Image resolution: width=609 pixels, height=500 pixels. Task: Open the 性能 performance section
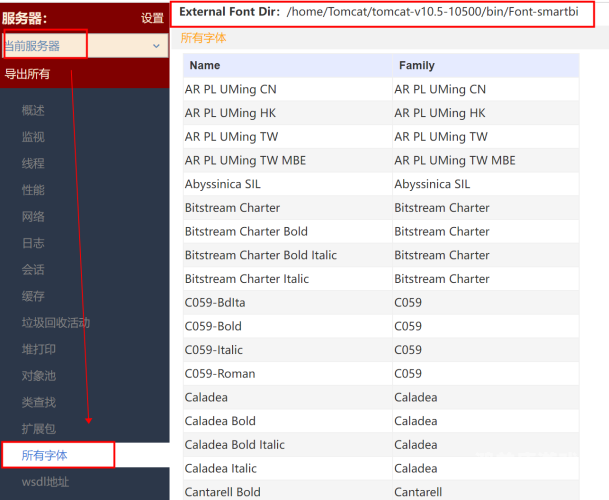(33, 190)
